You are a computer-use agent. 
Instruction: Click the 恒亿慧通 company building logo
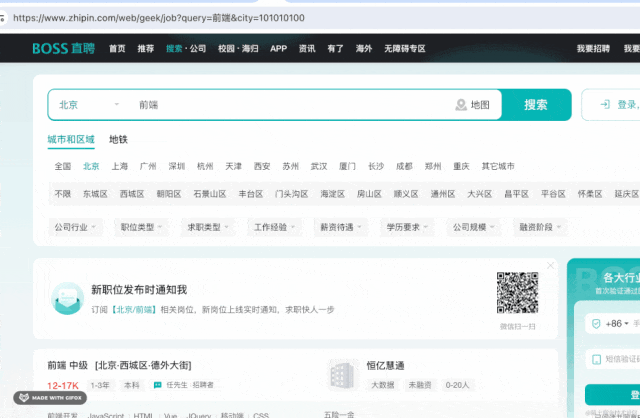click(x=342, y=376)
